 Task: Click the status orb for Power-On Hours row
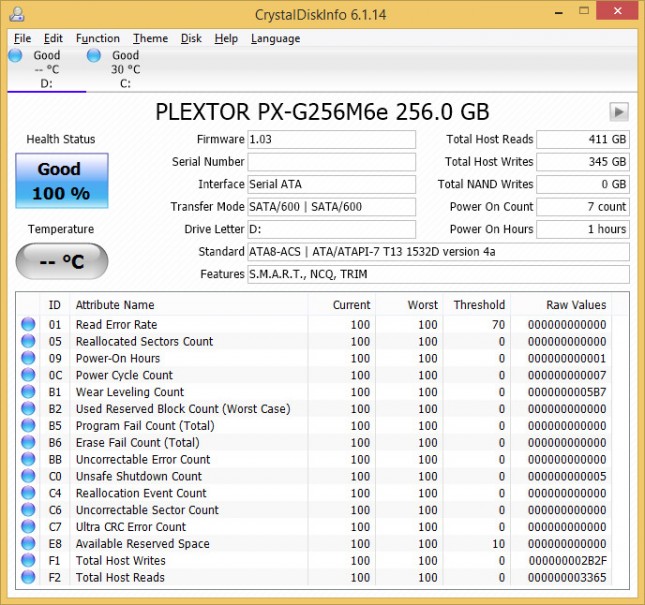[x=28, y=358]
